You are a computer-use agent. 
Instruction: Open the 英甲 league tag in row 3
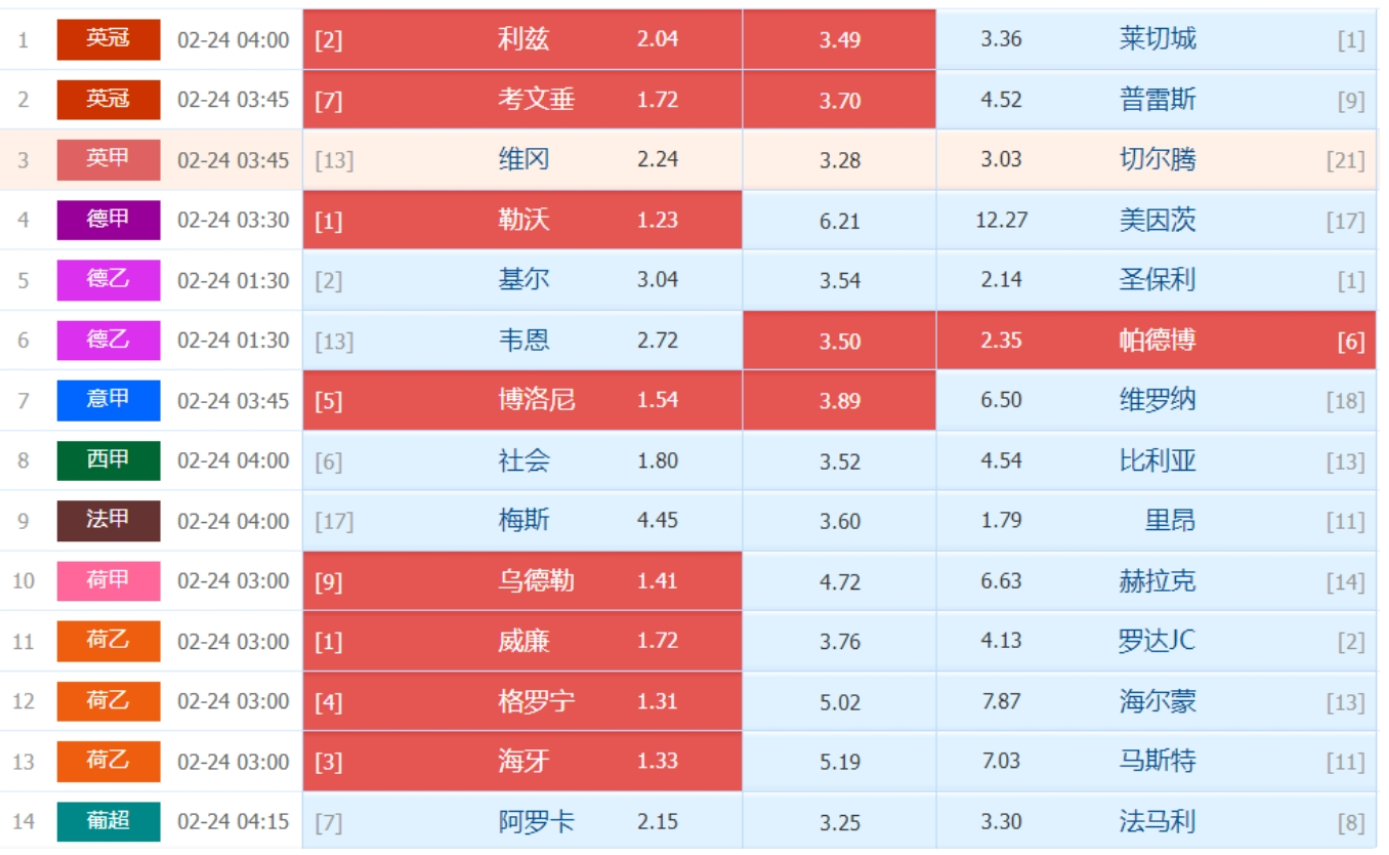click(108, 160)
